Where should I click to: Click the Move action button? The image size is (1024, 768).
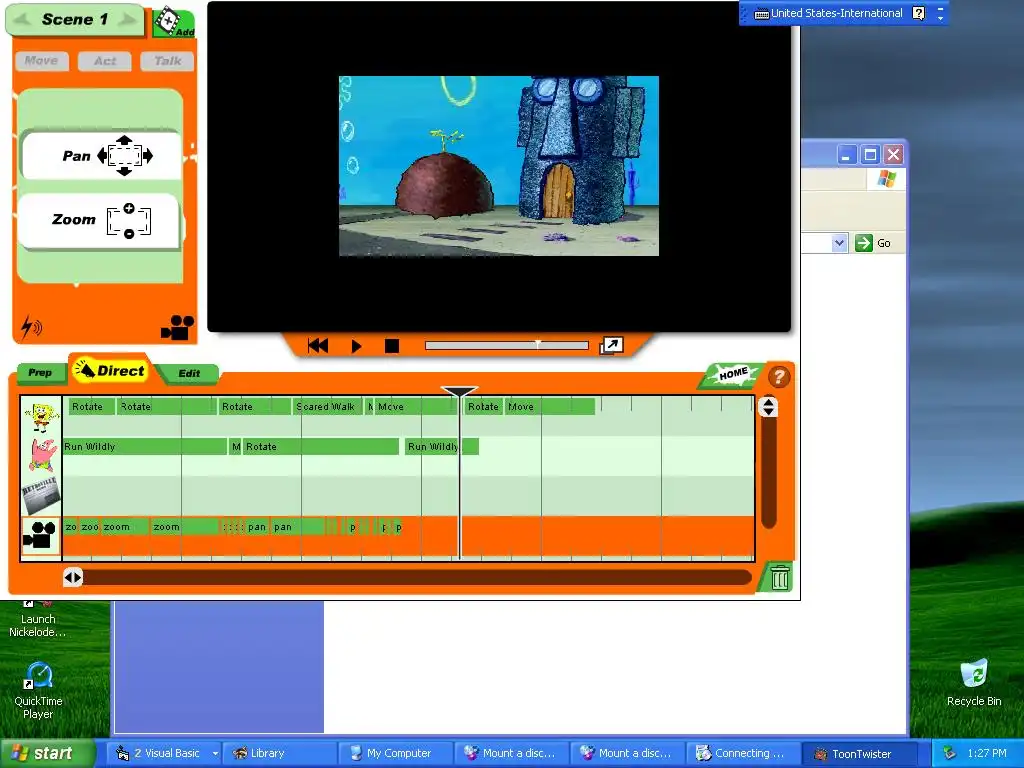coord(41,61)
